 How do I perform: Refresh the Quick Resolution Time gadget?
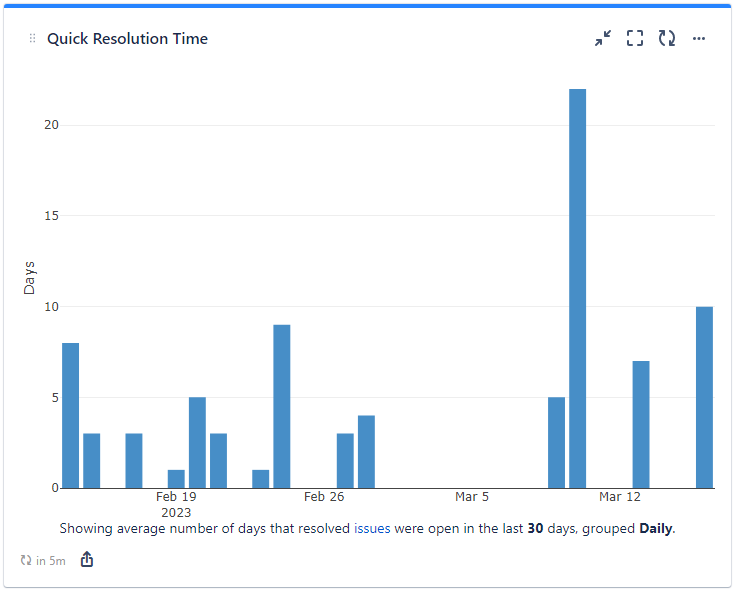(667, 39)
